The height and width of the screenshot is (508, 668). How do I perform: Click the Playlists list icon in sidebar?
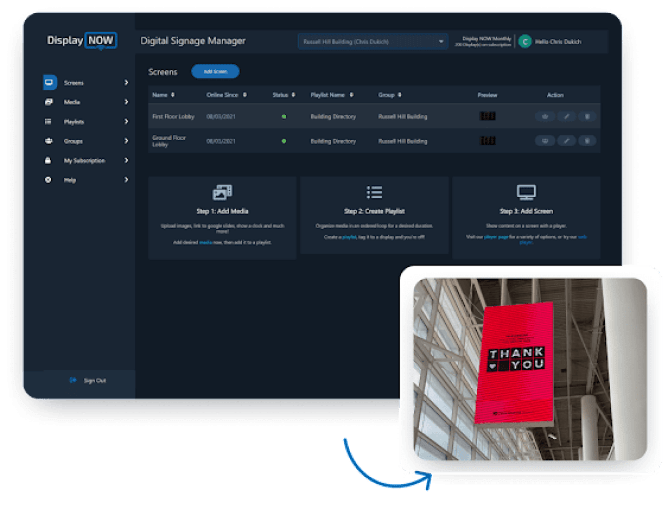pyautogui.click(x=49, y=122)
